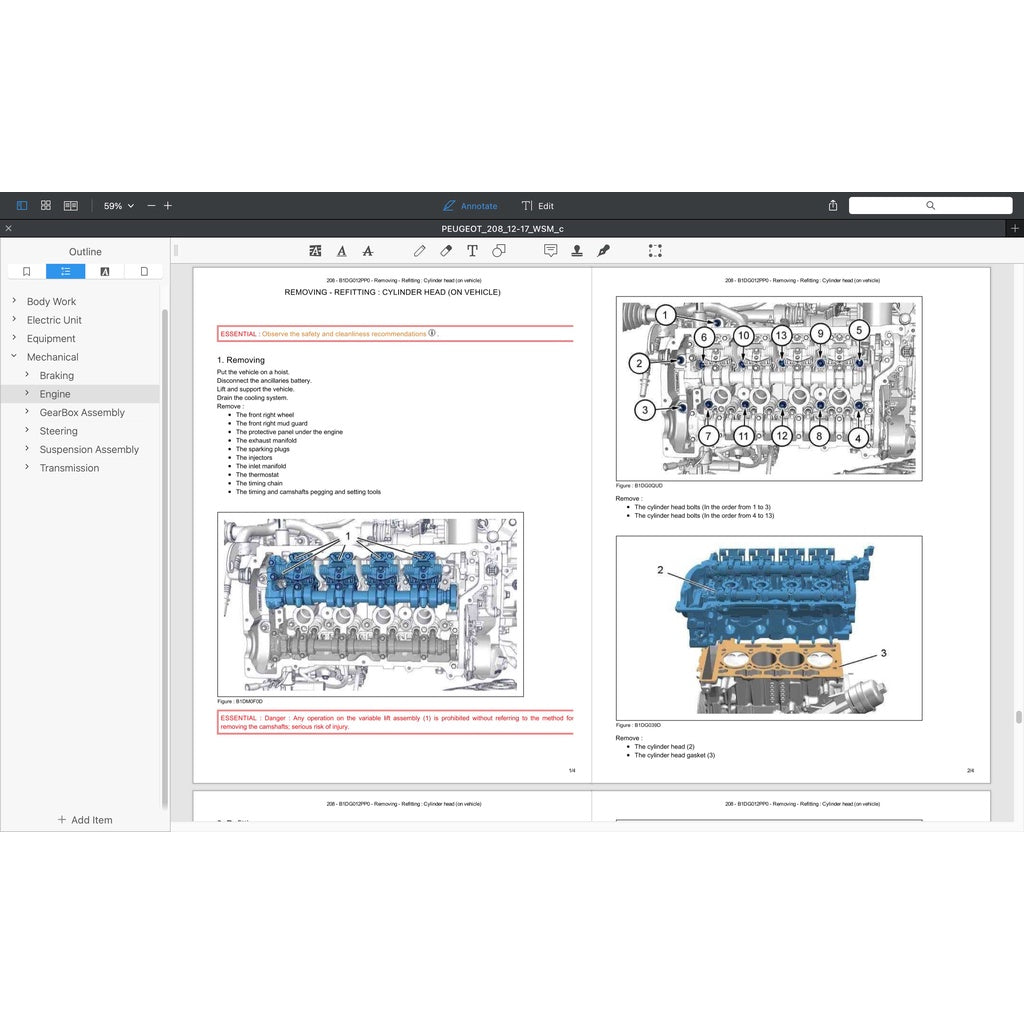Image resolution: width=1024 pixels, height=1024 pixels.
Task: Toggle the sidebar panel visibility
Action: (20, 205)
